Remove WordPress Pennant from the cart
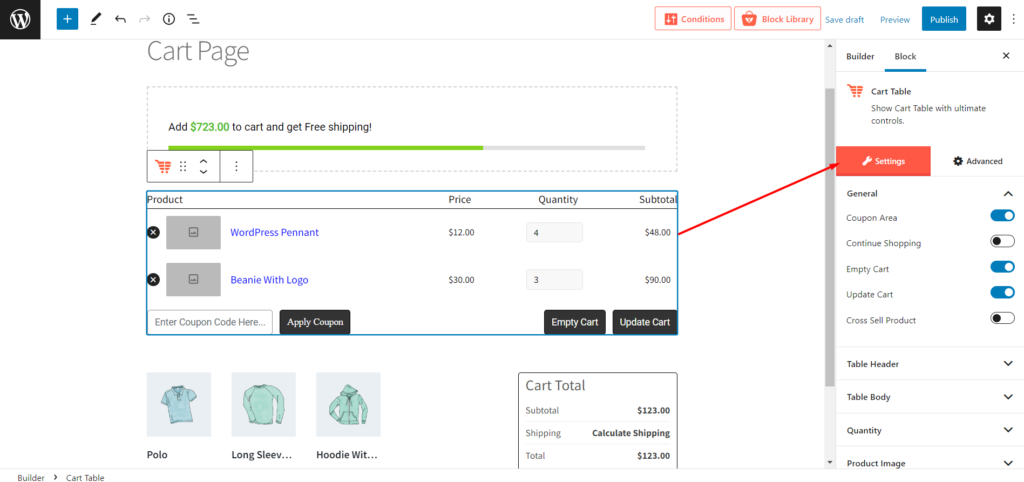The height and width of the screenshot is (482, 1024). click(153, 233)
